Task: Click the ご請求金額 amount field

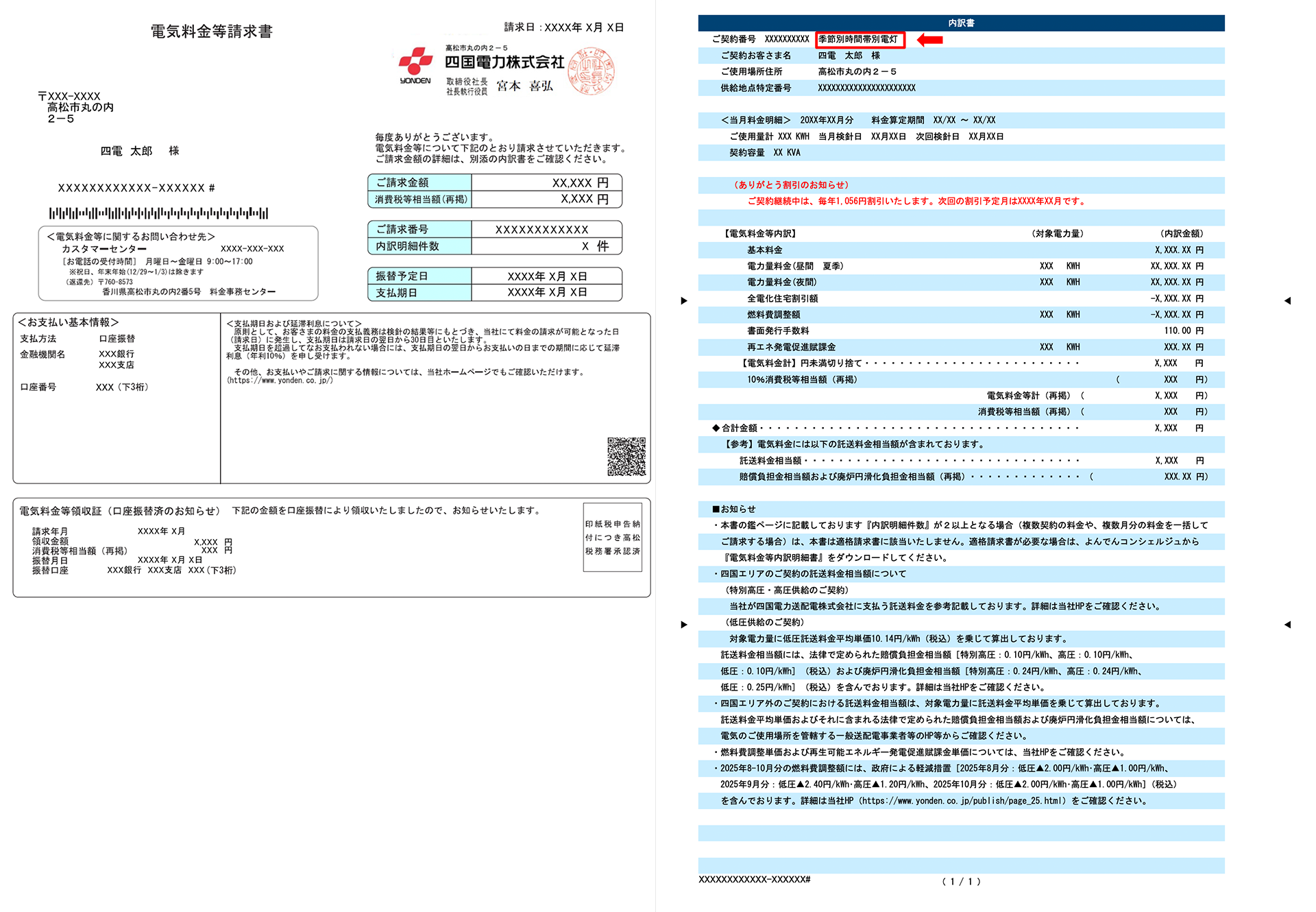Action: [x=546, y=182]
